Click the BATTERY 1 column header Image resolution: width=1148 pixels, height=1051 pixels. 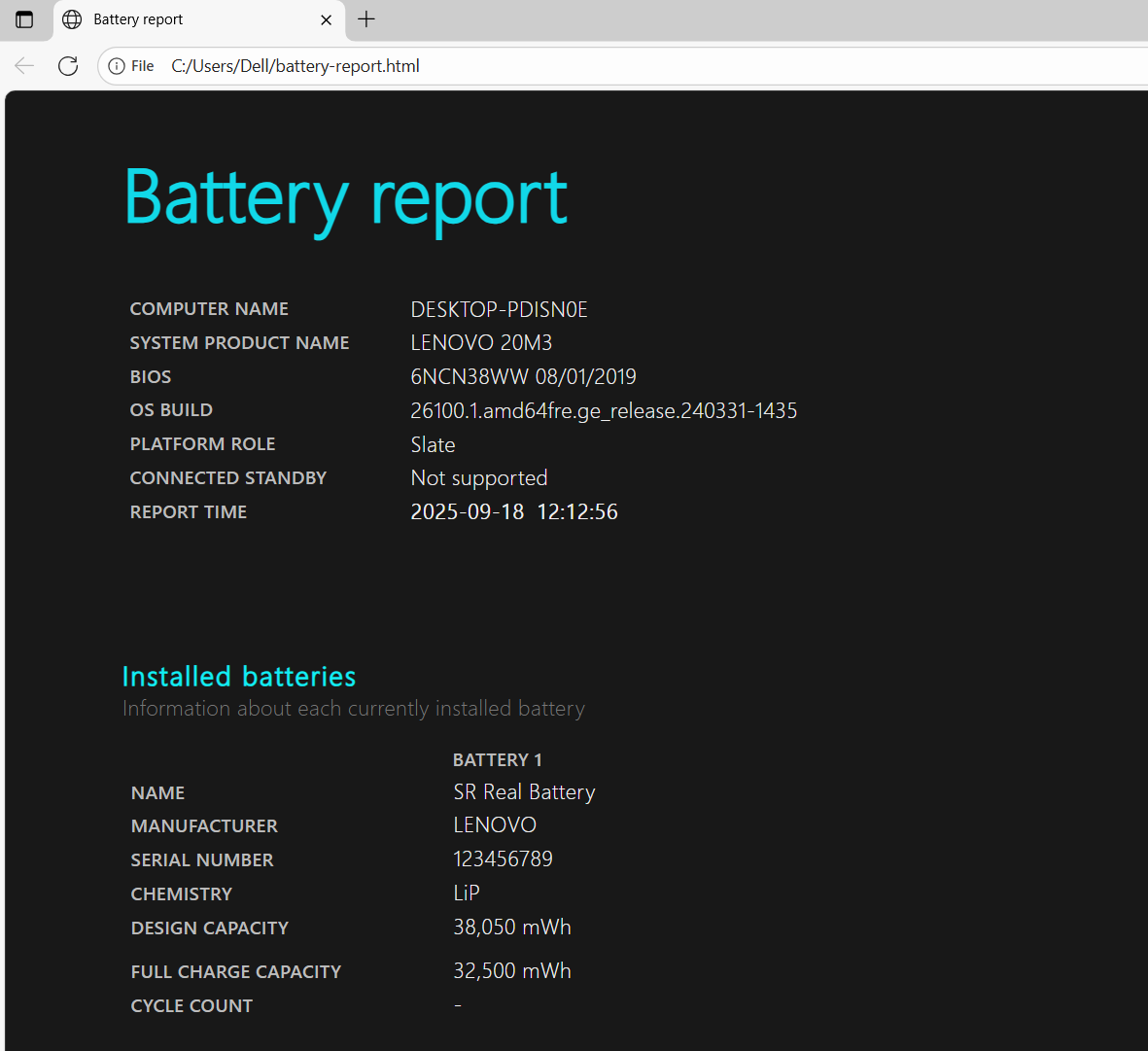click(497, 759)
